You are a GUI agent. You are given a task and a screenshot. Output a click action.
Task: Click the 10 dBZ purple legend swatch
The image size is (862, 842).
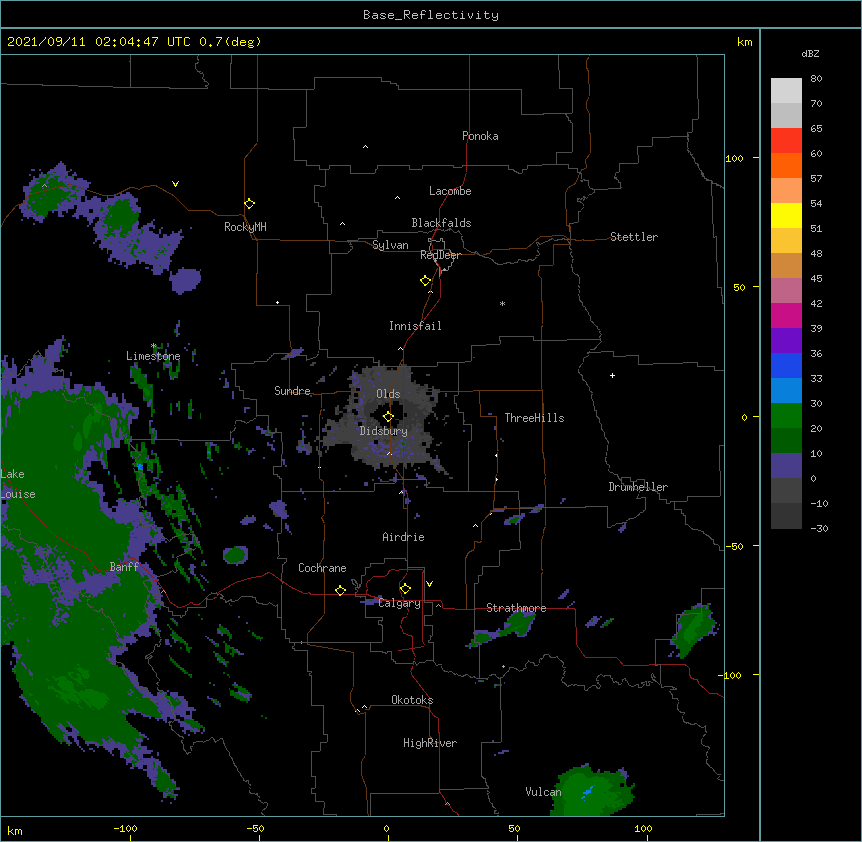786,466
